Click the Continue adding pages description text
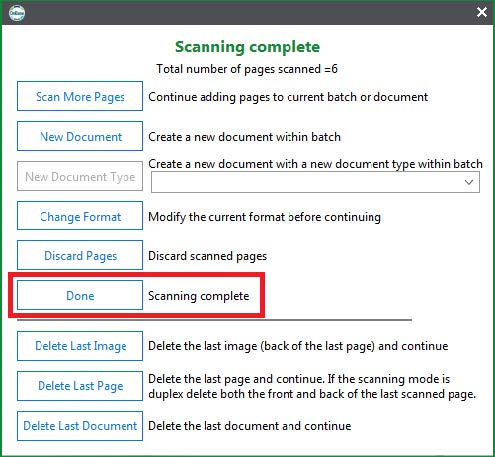This screenshot has height=457, width=495. point(288,97)
